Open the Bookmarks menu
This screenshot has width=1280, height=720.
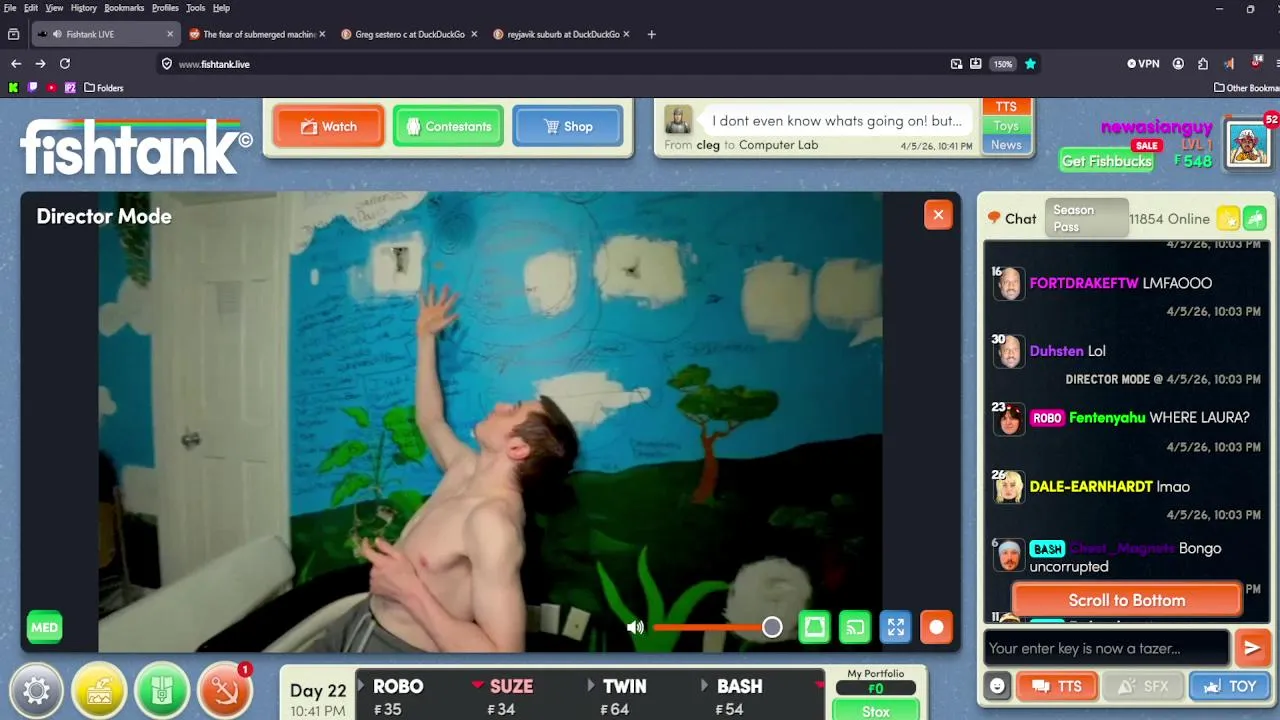click(x=124, y=8)
